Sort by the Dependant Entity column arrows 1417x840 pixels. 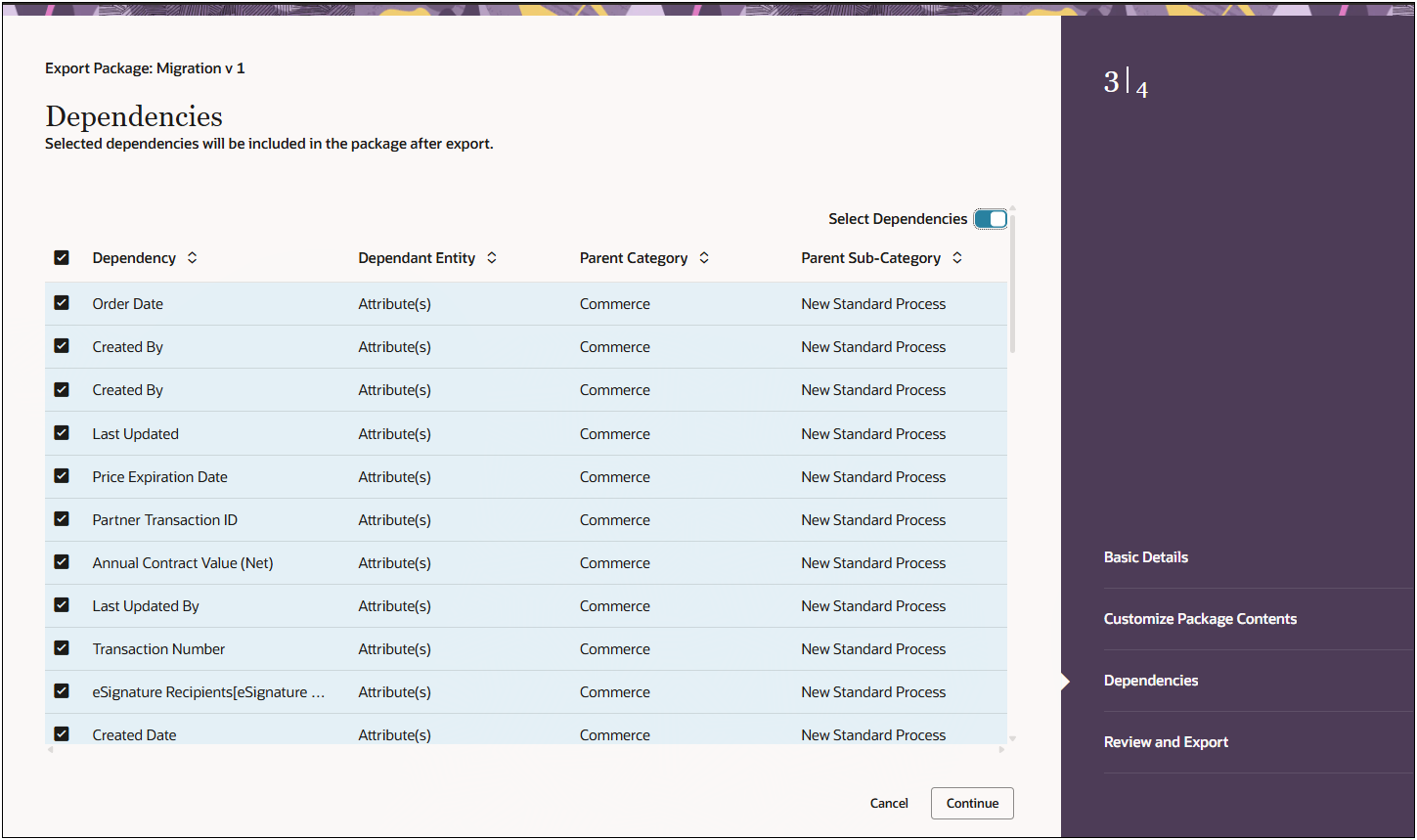(492, 258)
